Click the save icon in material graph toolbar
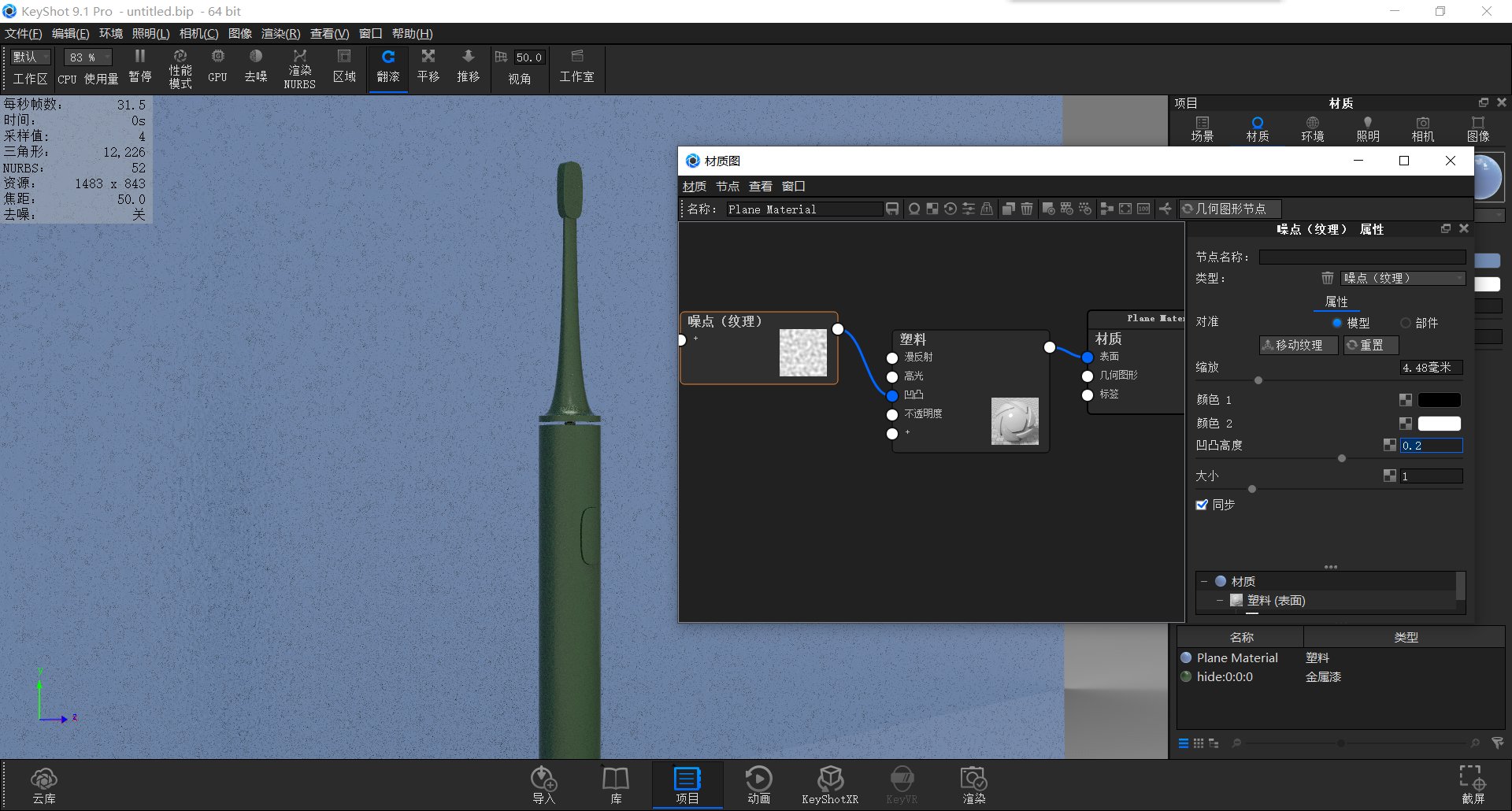This screenshot has height=811, width=1512. pyautogui.click(x=891, y=209)
